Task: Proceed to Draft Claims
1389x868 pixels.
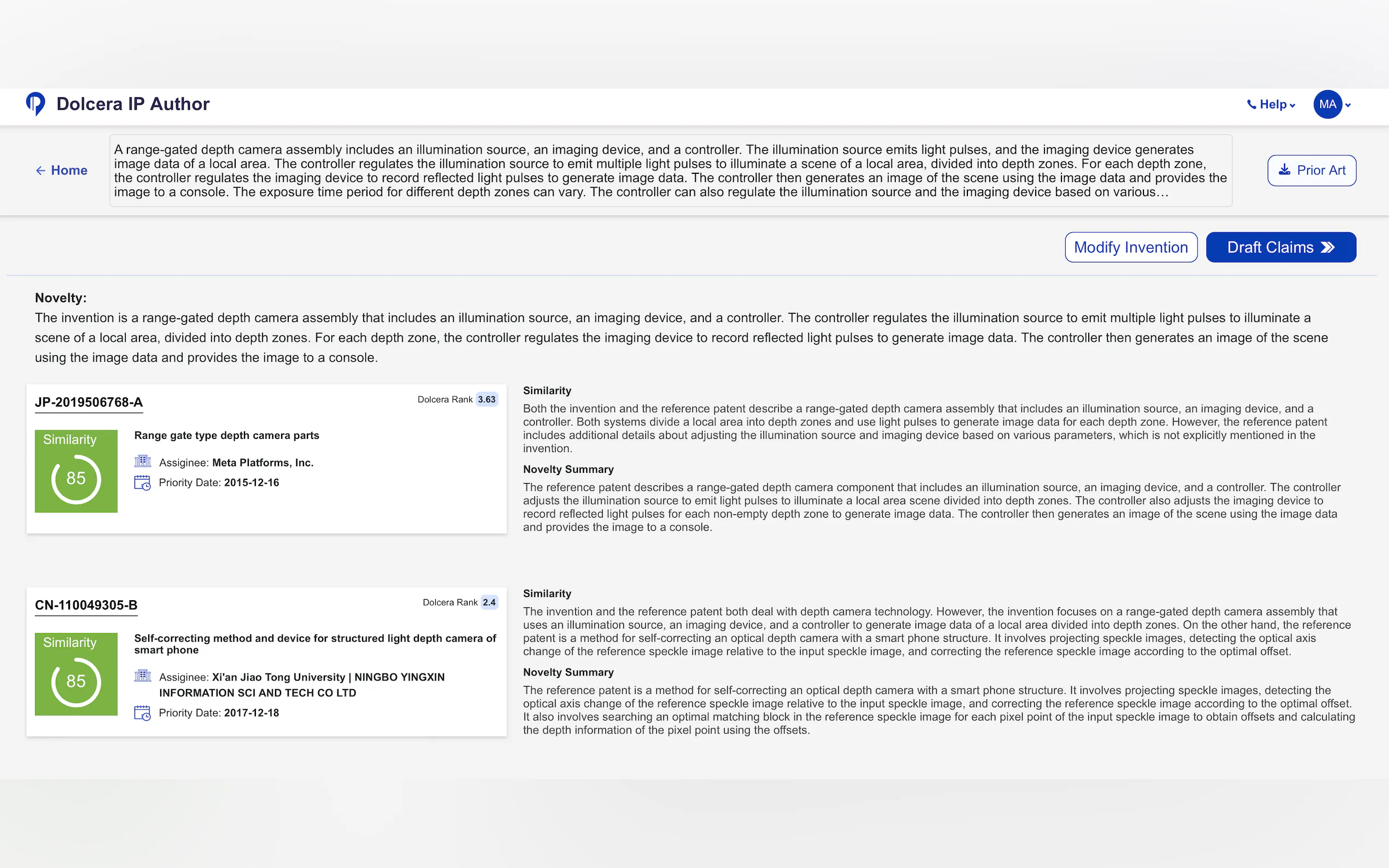Action: tap(1281, 248)
